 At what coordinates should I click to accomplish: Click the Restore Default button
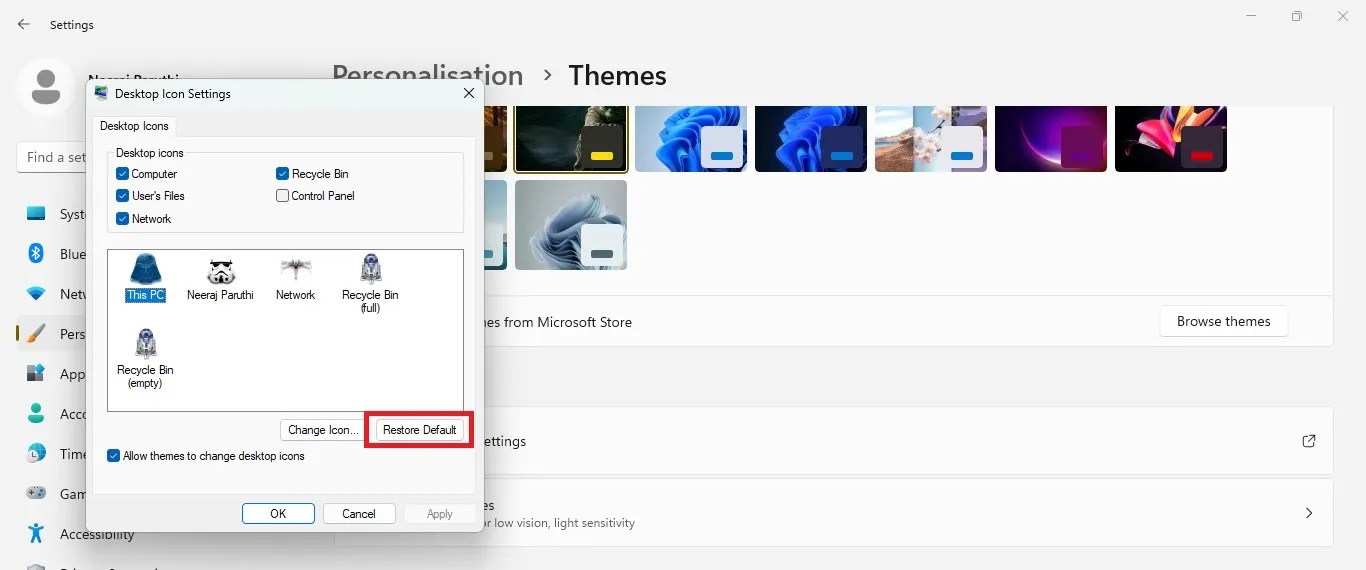click(419, 430)
